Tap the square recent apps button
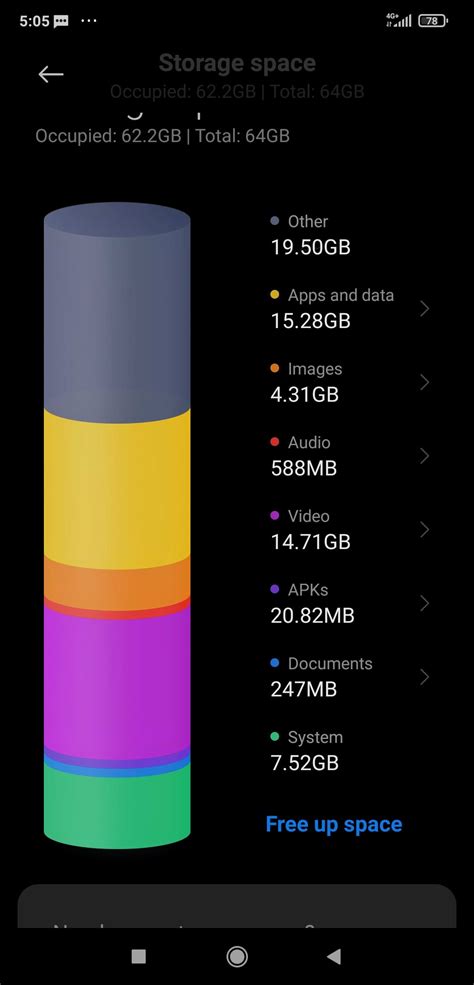The width and height of the screenshot is (474, 985). tap(139, 956)
